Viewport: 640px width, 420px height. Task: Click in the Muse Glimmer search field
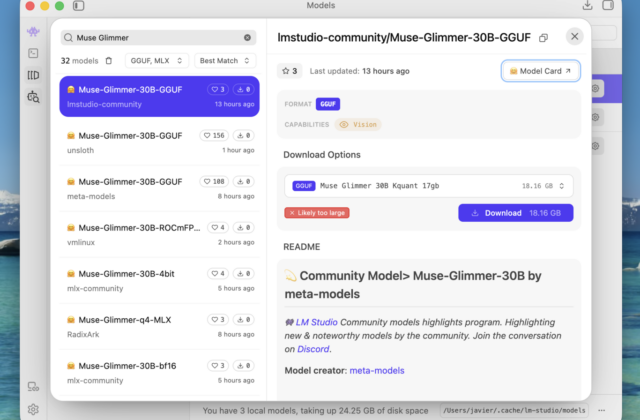coord(159,38)
